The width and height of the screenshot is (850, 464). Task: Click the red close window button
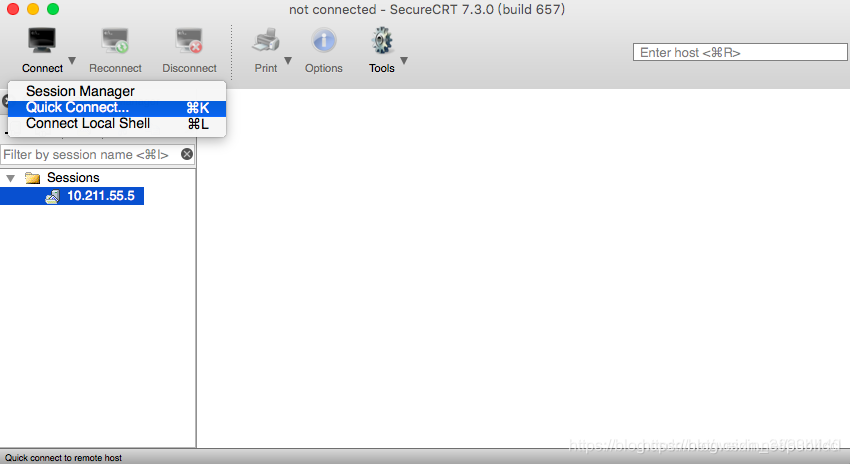click(x=12, y=9)
